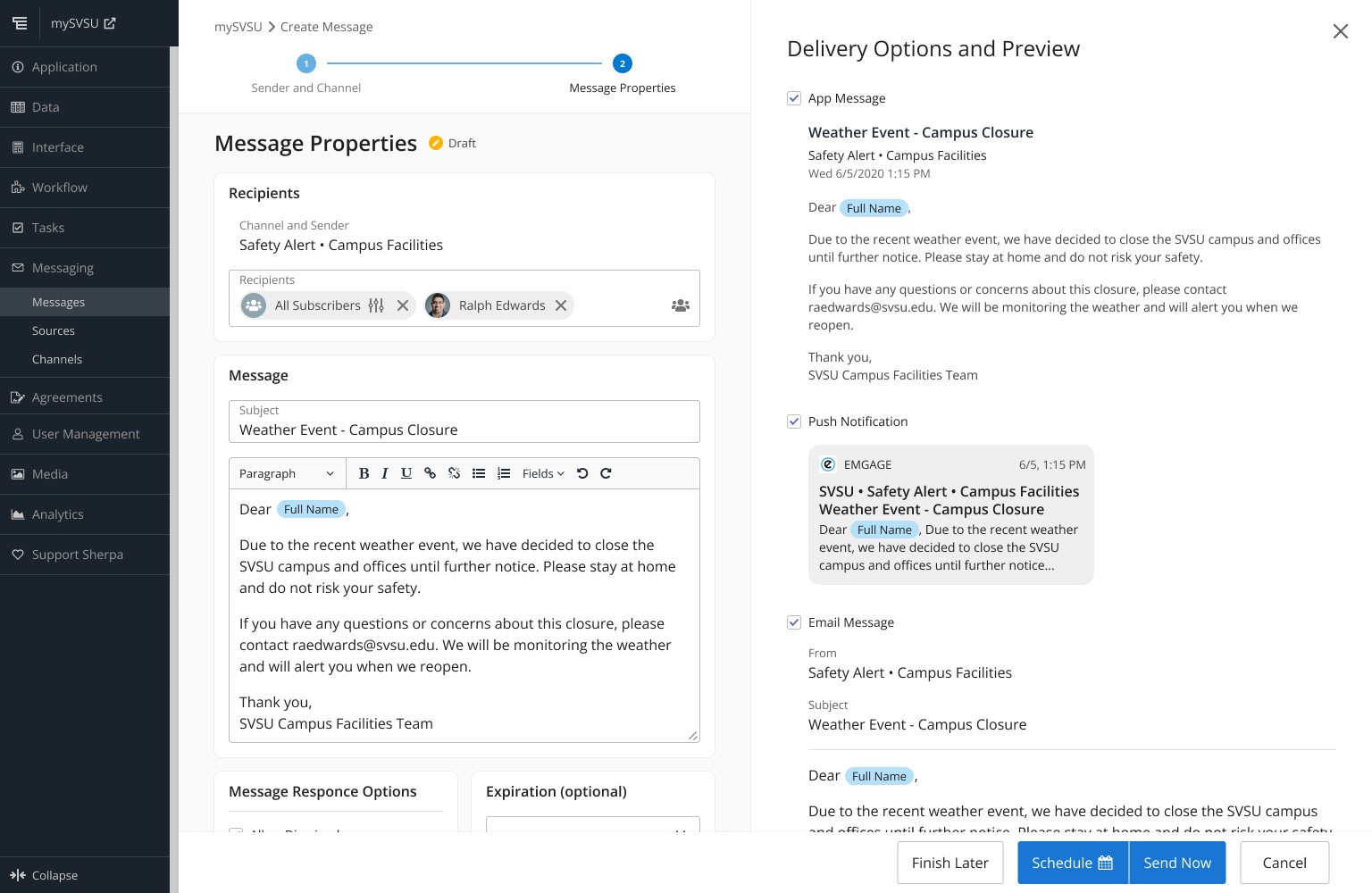The height and width of the screenshot is (893, 1372).
Task: Insert bulleted list
Action: click(x=479, y=473)
